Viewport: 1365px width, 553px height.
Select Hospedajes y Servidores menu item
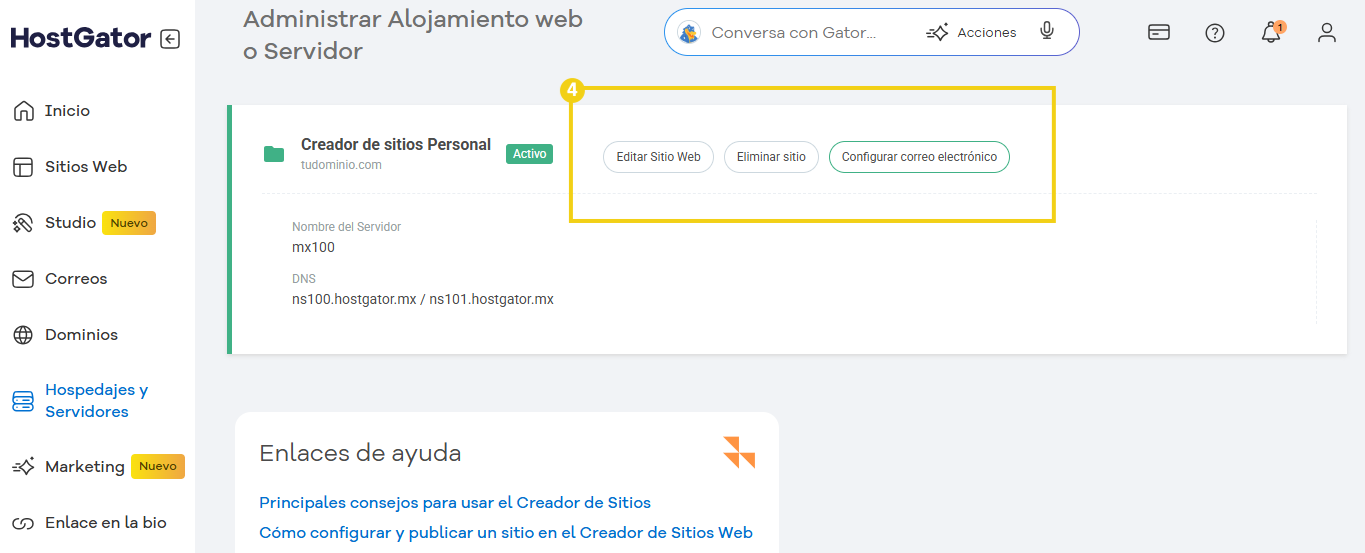point(96,401)
